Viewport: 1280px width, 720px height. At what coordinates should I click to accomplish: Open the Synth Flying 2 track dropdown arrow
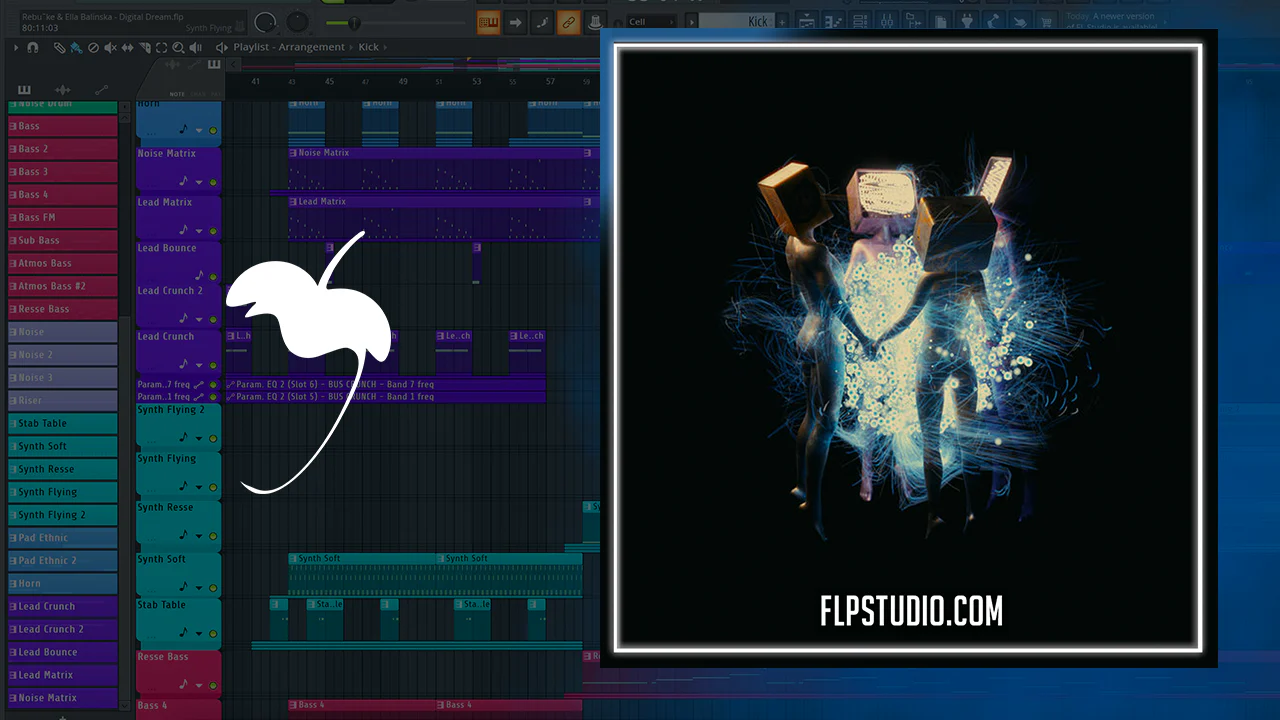click(x=199, y=439)
